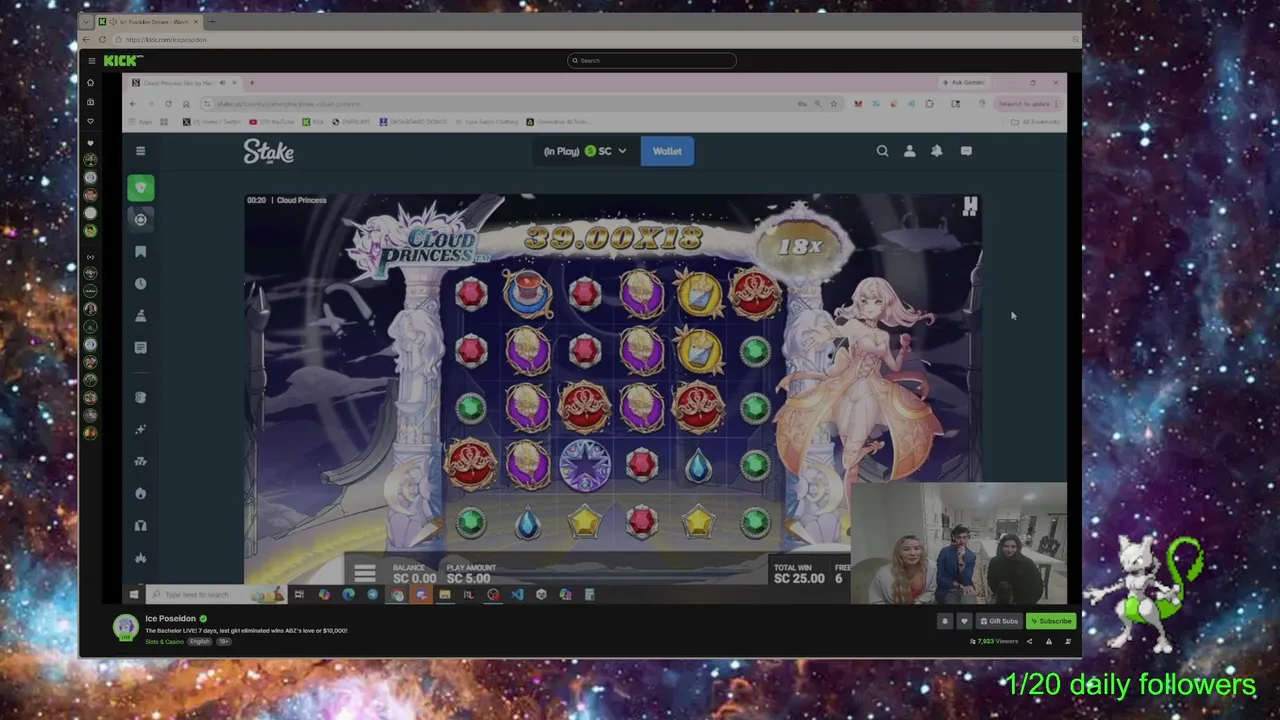
Task: Focus the Kick search field
Action: tap(652, 60)
